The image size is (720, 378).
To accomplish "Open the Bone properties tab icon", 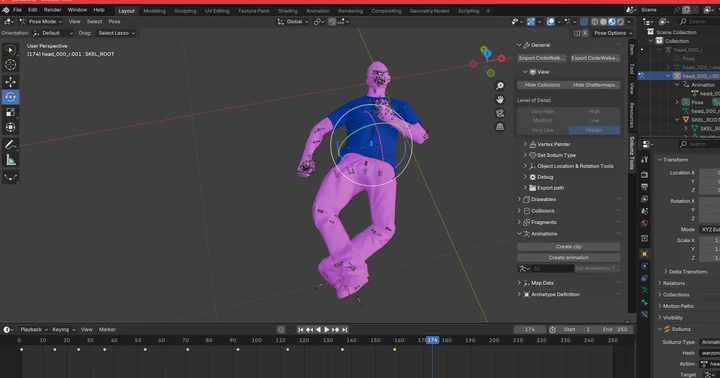I will [645, 302].
